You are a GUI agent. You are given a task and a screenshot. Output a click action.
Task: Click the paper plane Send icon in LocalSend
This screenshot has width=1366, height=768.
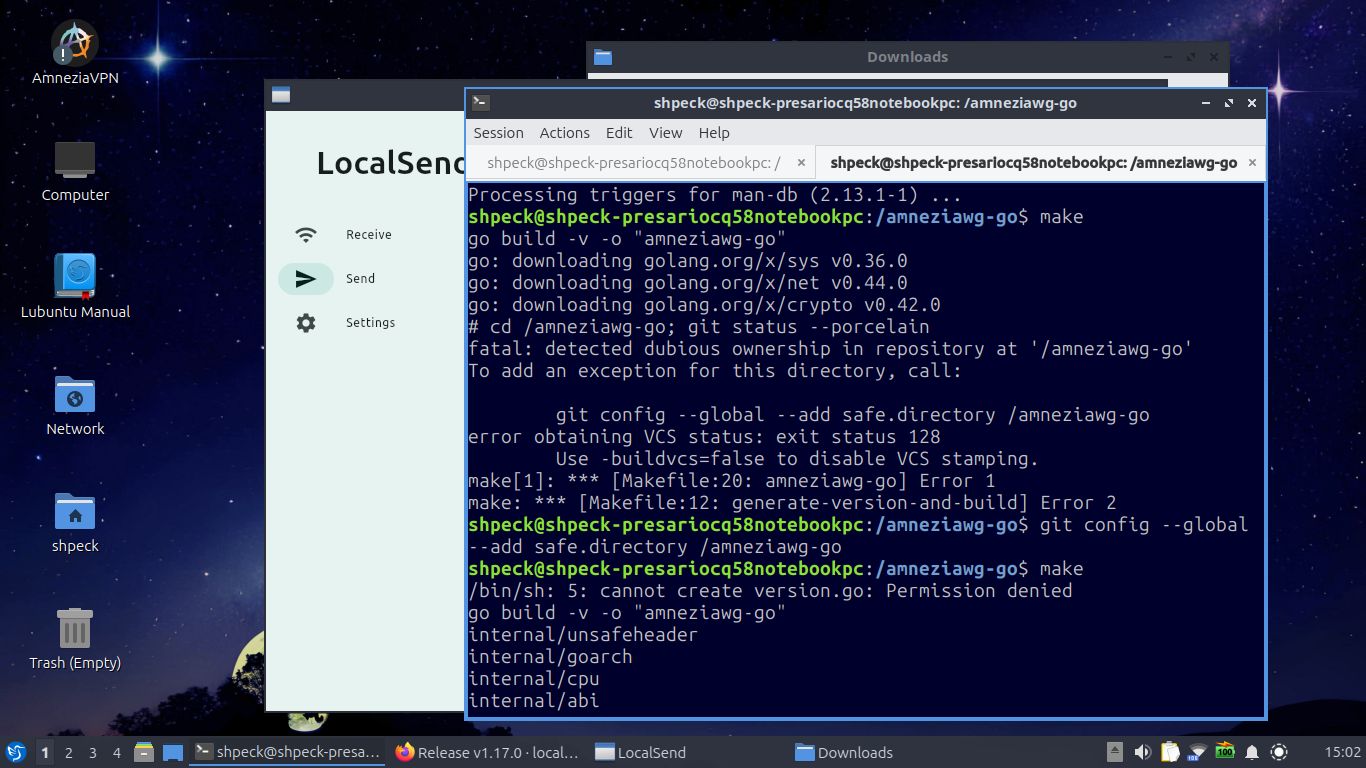click(306, 279)
